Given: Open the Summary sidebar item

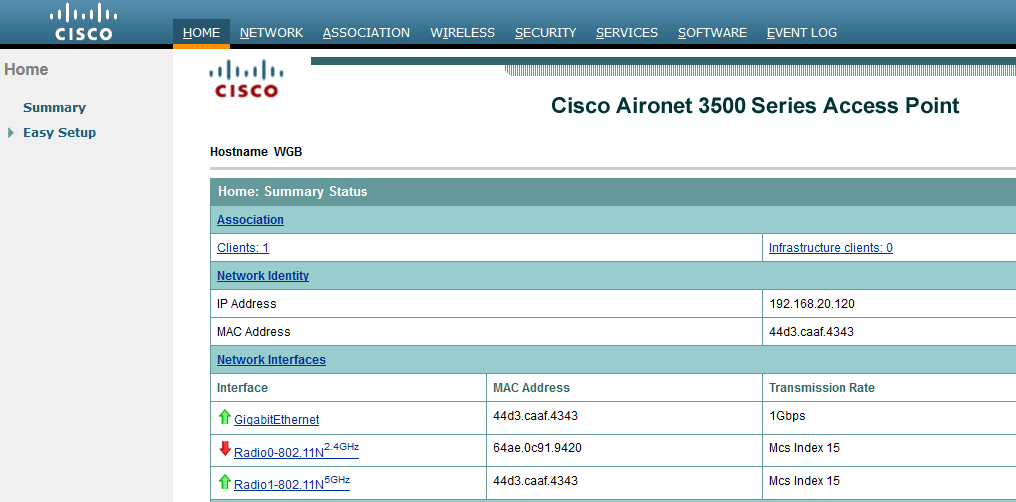Looking at the screenshot, I should tap(54, 107).
